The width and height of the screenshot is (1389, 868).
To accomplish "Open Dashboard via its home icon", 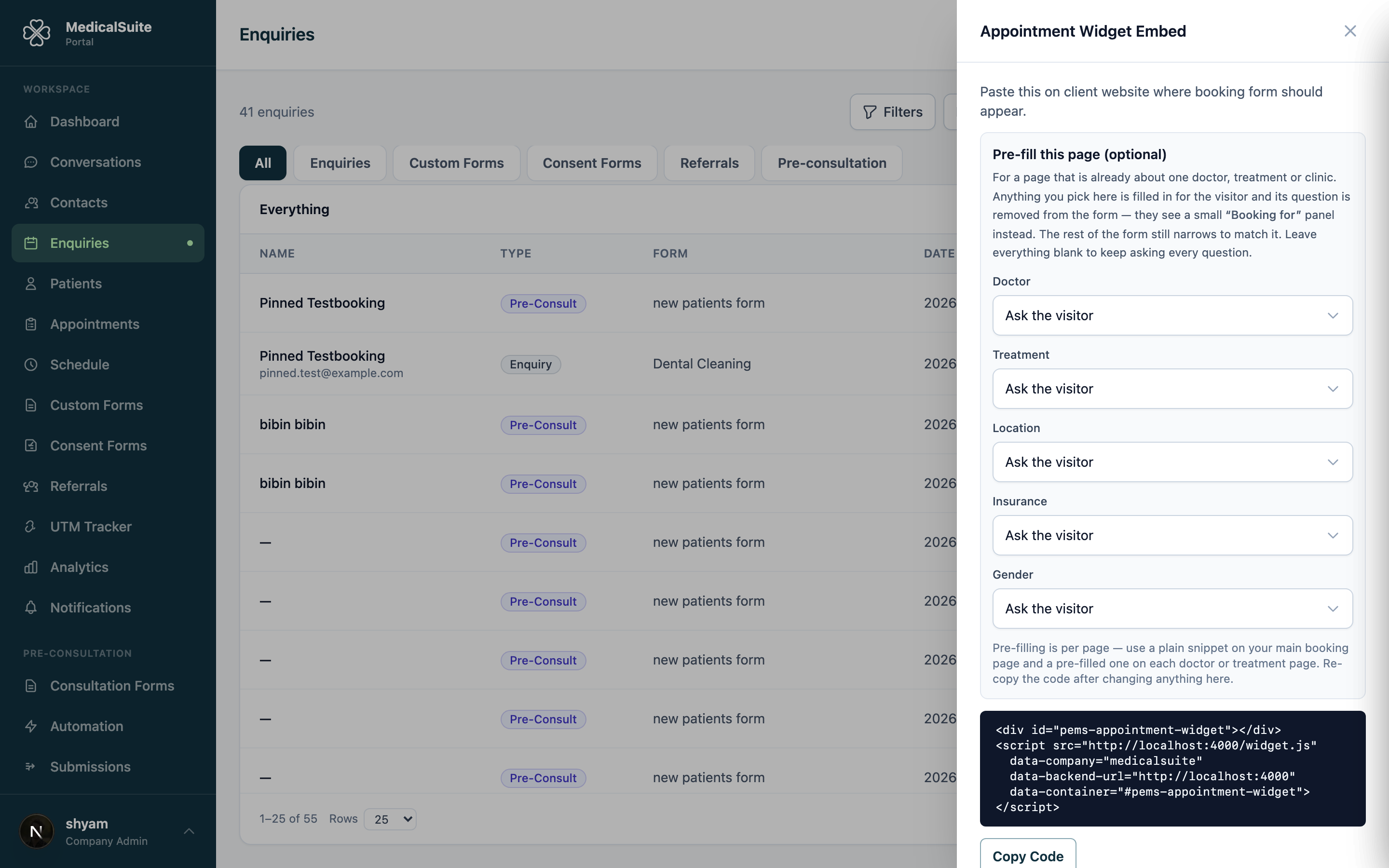I will [31, 122].
